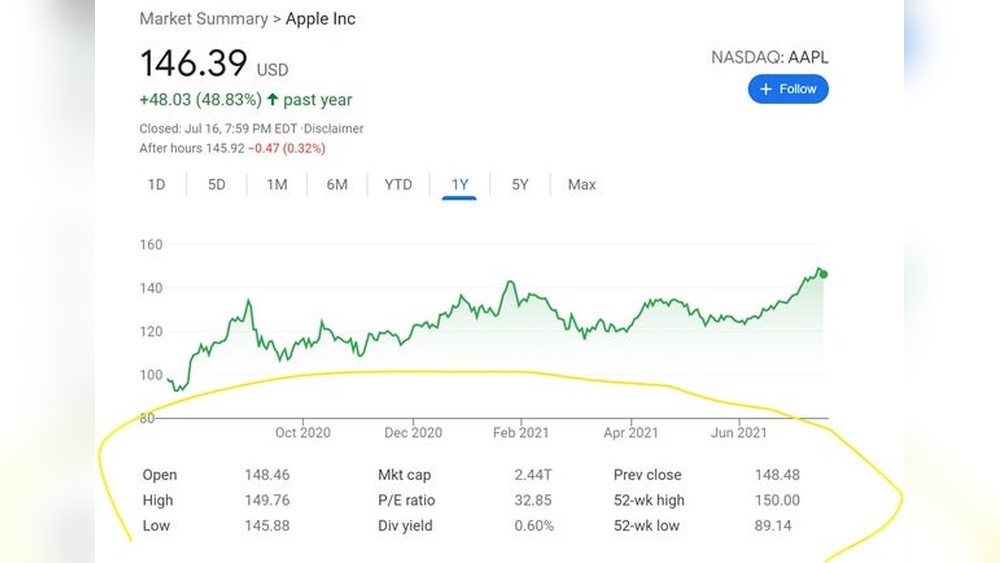The image size is (1000, 563).
Task: Click the Follow button
Action: (x=788, y=89)
